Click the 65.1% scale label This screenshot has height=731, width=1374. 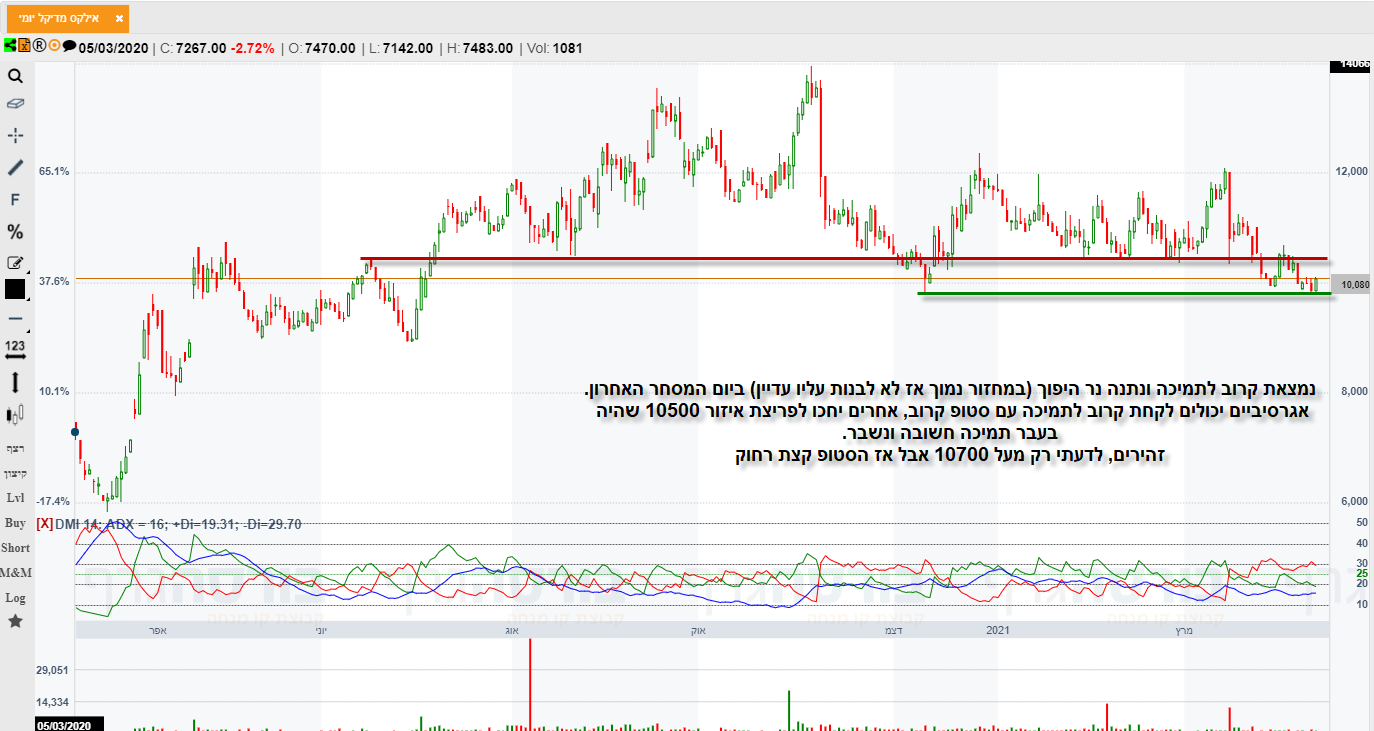pos(54,171)
